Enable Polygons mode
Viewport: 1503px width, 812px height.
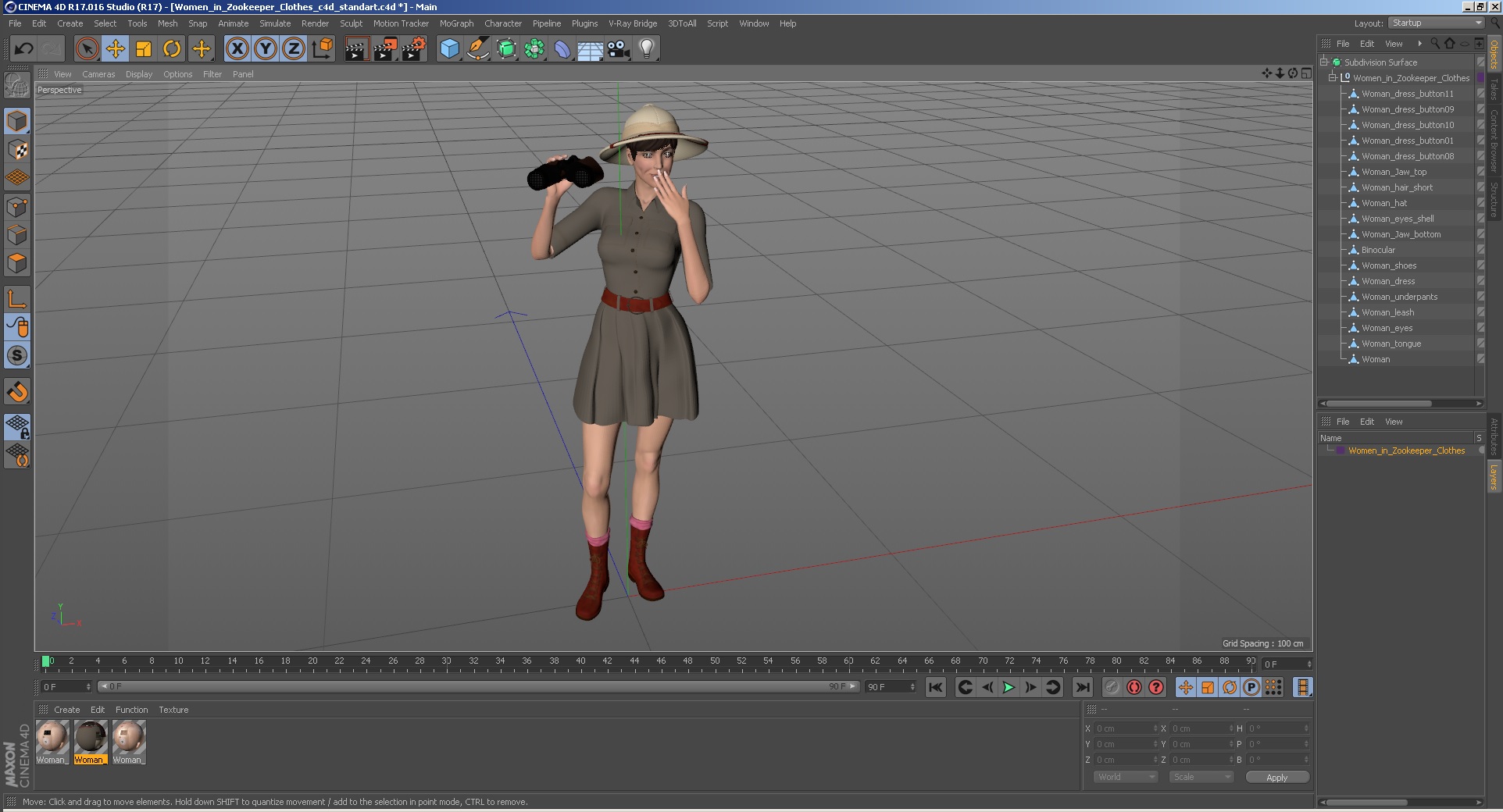[17, 263]
